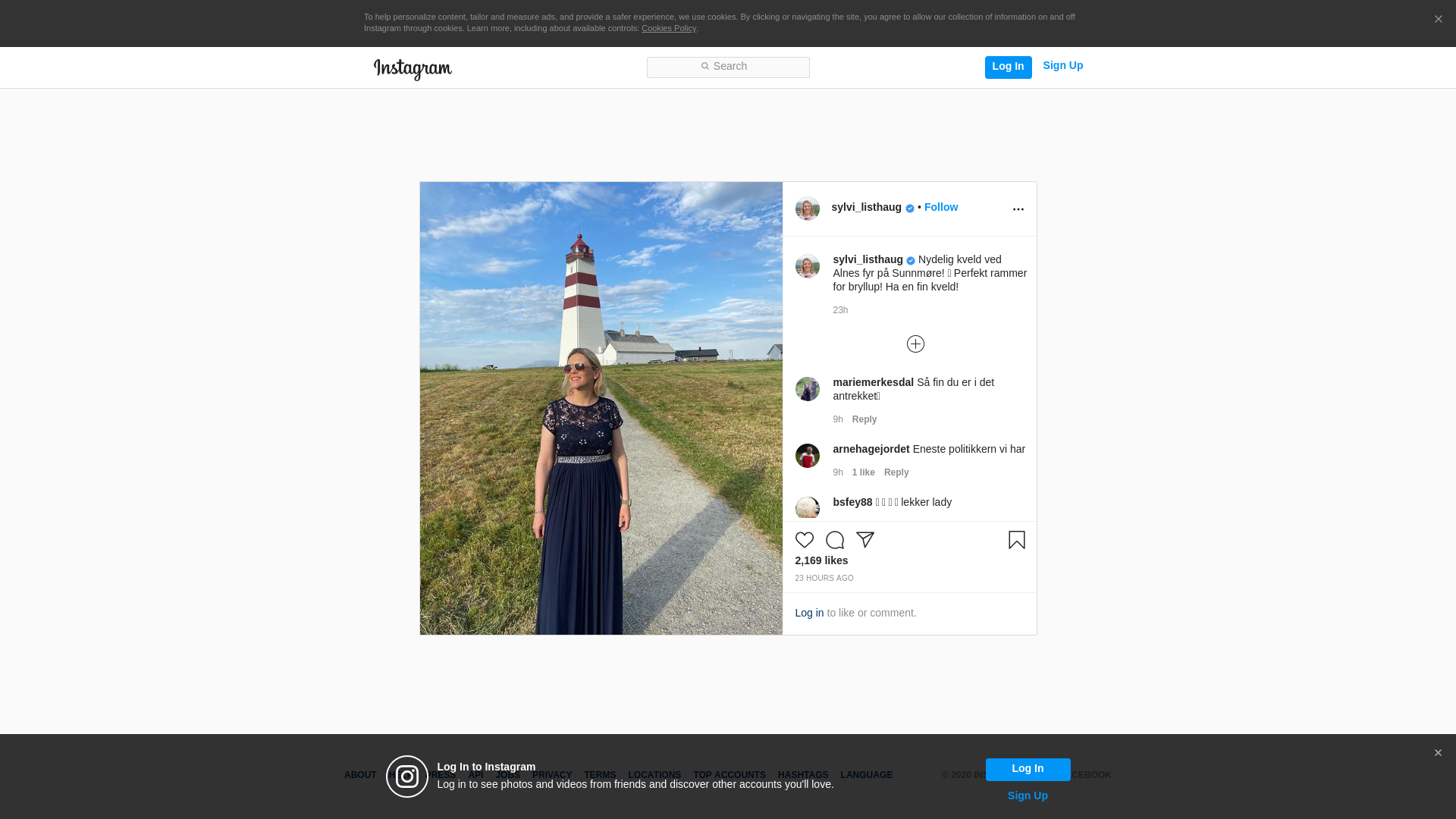Click verified badge beside header username

tap(909, 209)
